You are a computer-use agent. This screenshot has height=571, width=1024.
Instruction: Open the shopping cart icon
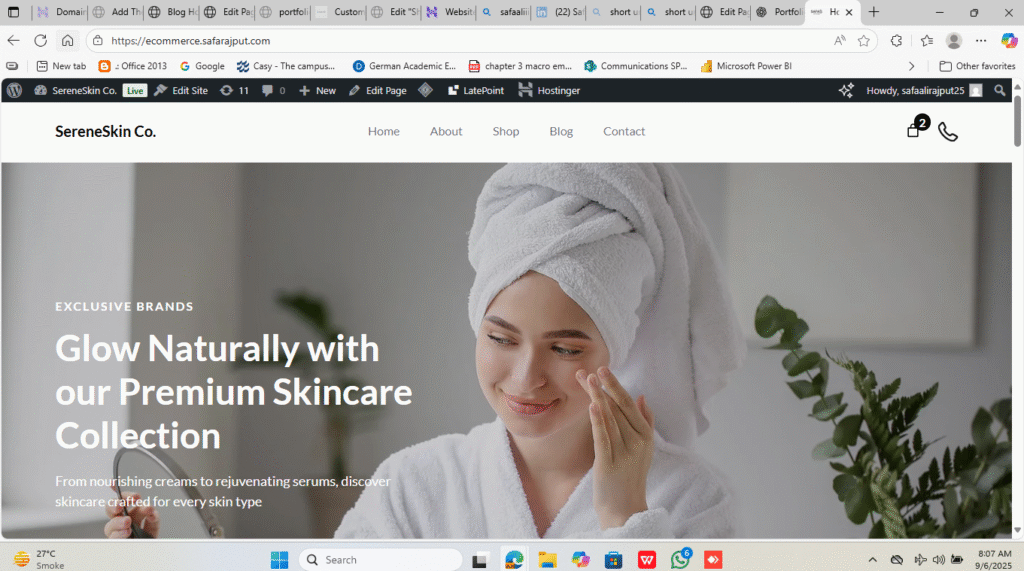[x=914, y=130]
